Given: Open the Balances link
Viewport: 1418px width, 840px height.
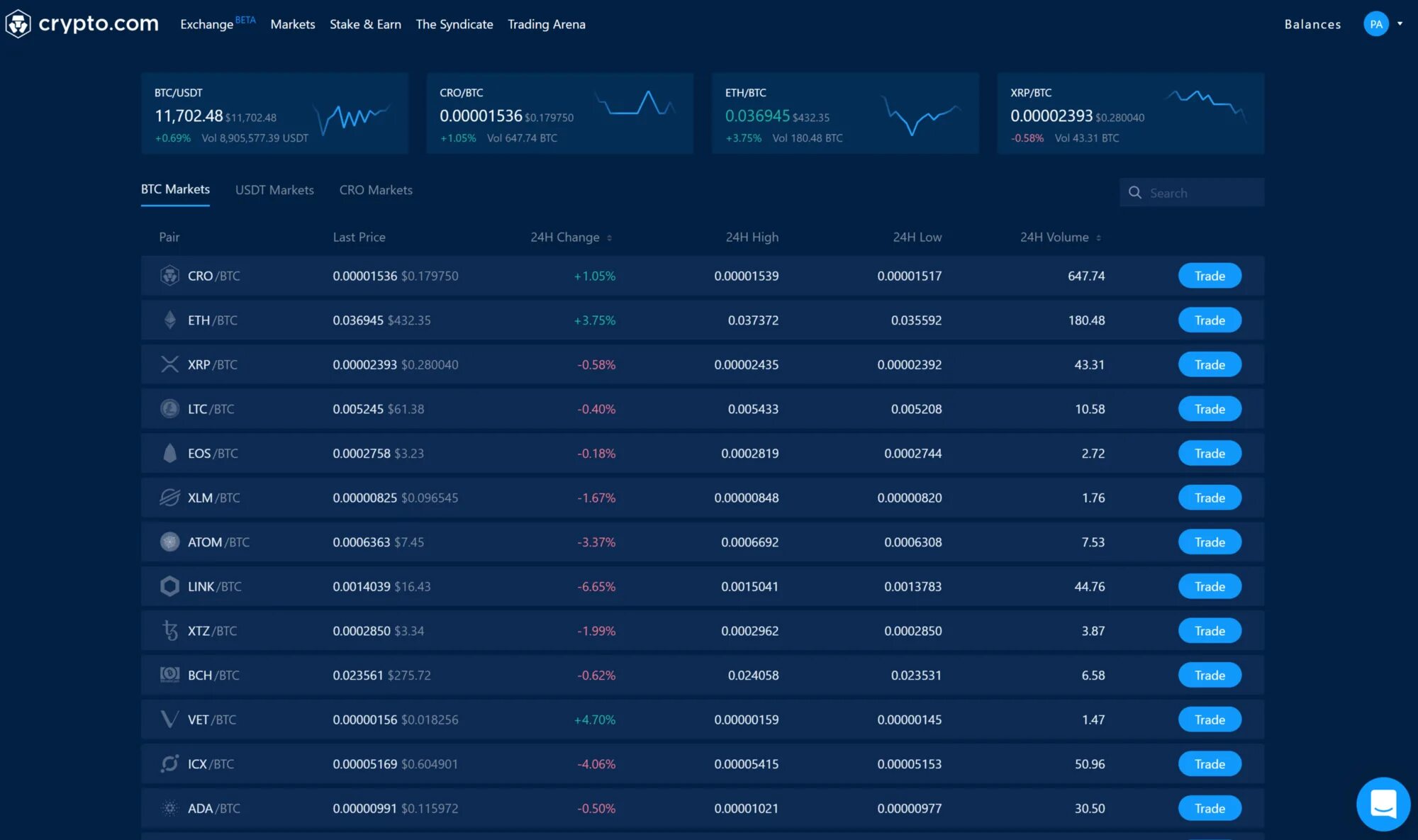Looking at the screenshot, I should point(1312,24).
